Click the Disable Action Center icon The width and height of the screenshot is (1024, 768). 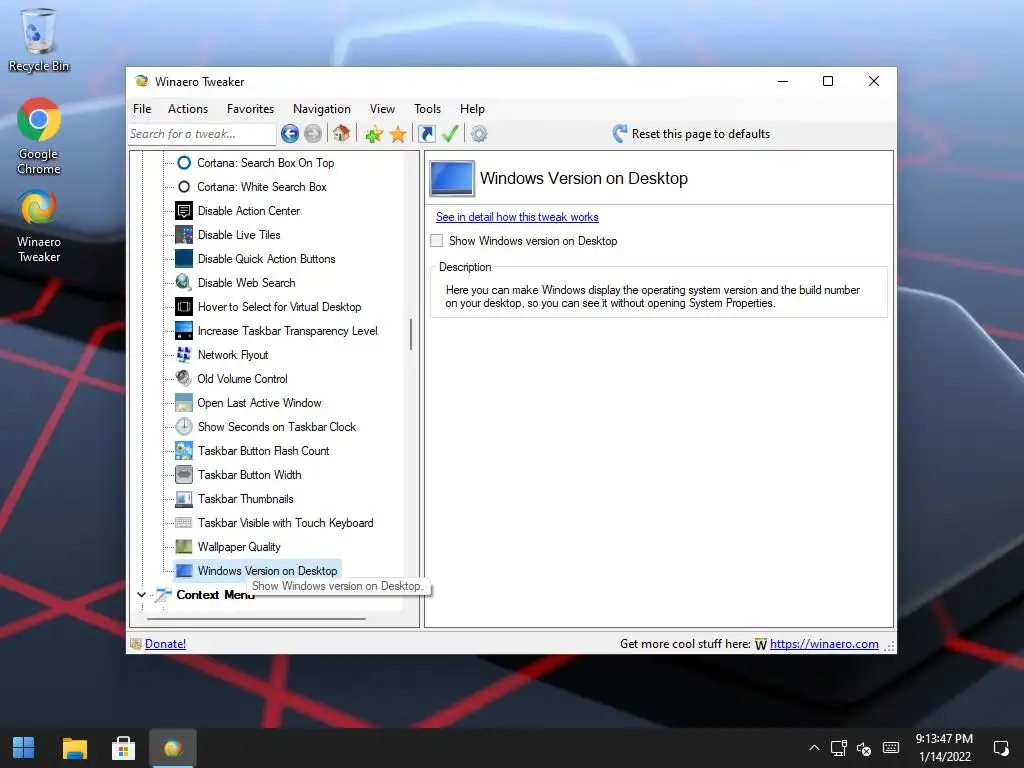pyautogui.click(x=184, y=211)
